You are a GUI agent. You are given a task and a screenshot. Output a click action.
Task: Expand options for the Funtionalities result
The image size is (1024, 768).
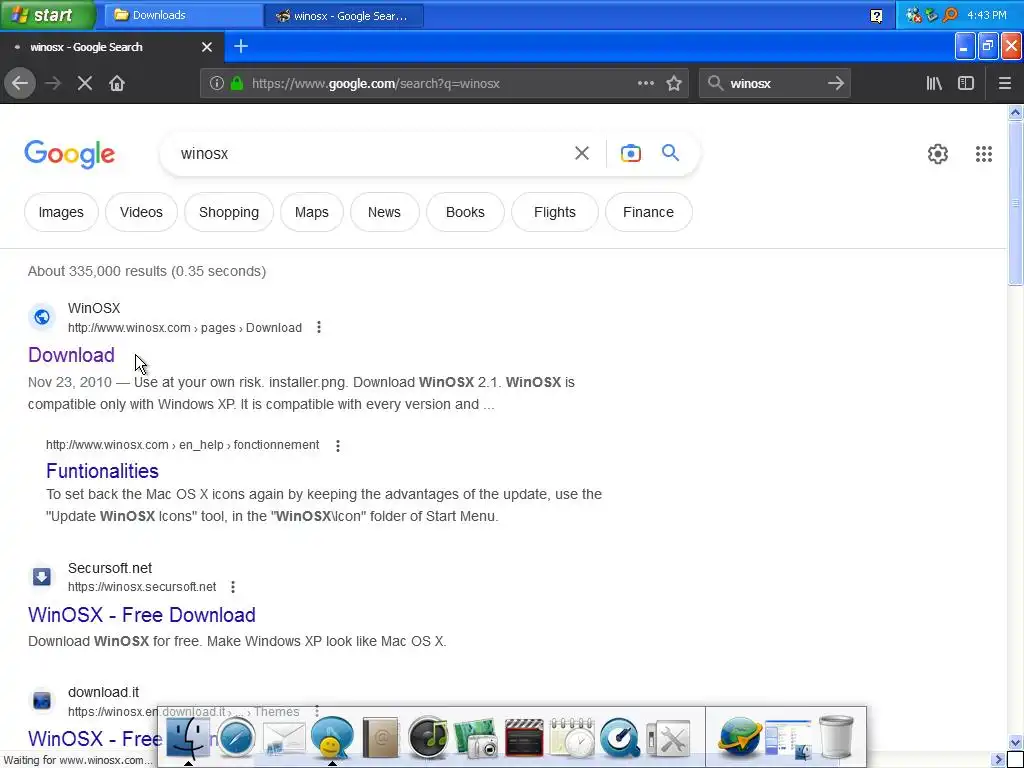point(338,445)
